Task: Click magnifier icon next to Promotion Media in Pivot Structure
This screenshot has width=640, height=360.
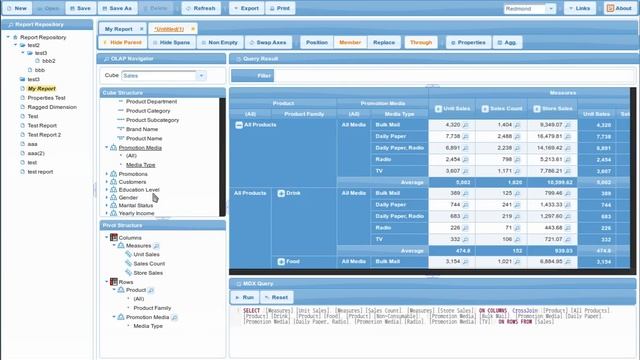Action: (x=174, y=317)
